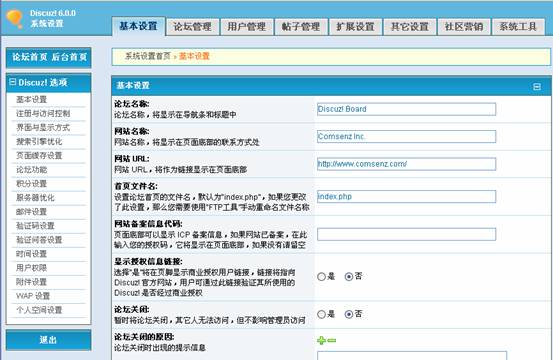
Task: Click the Discuz! logo icon
Action: point(14,19)
